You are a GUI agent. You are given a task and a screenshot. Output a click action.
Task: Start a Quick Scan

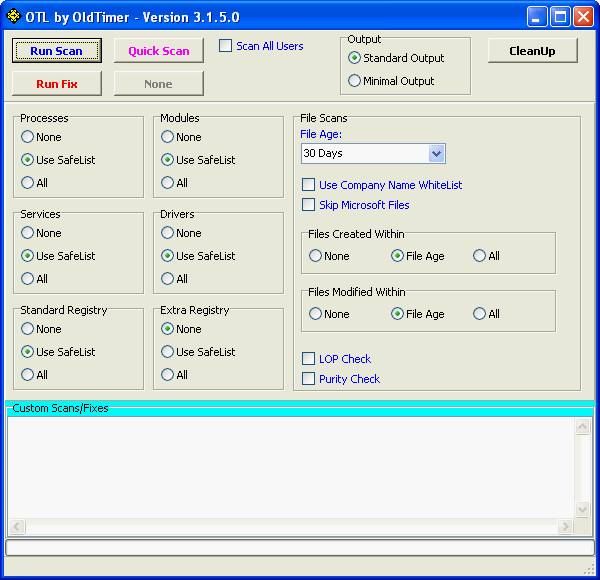[159, 51]
